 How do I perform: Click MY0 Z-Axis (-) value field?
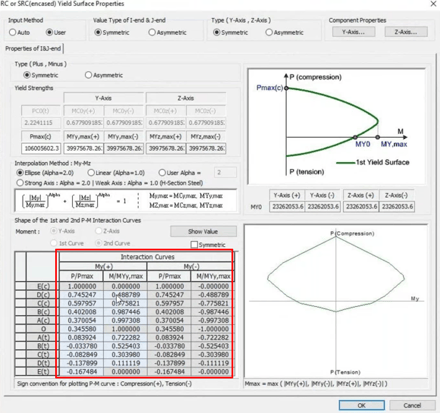coord(397,207)
